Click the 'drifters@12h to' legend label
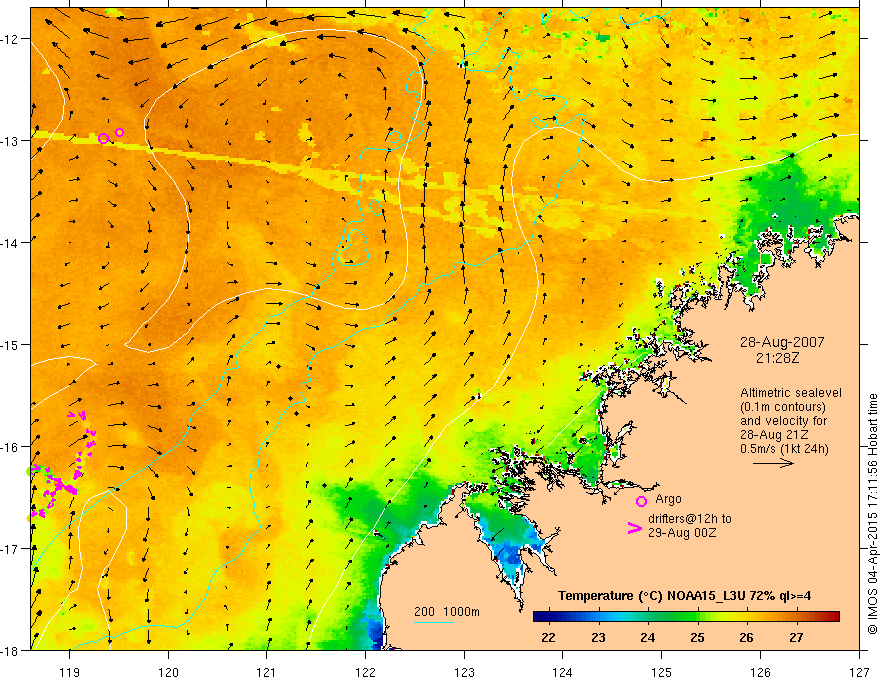Image resolution: width=880 pixels, height=680 pixels. (x=690, y=519)
